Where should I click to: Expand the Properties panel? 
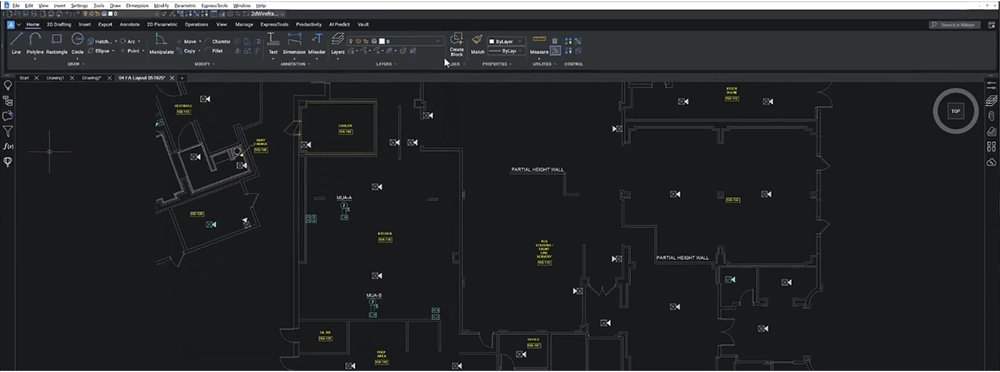pyautogui.click(x=496, y=64)
